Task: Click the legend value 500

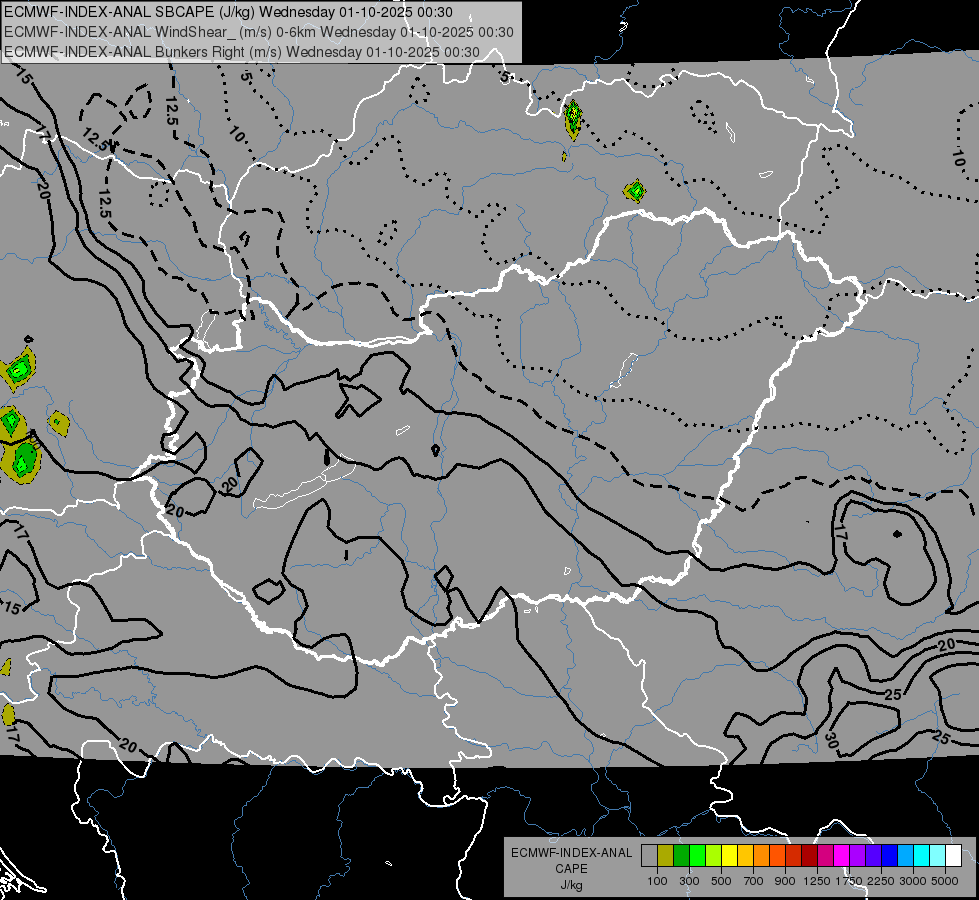Action: click(x=721, y=881)
